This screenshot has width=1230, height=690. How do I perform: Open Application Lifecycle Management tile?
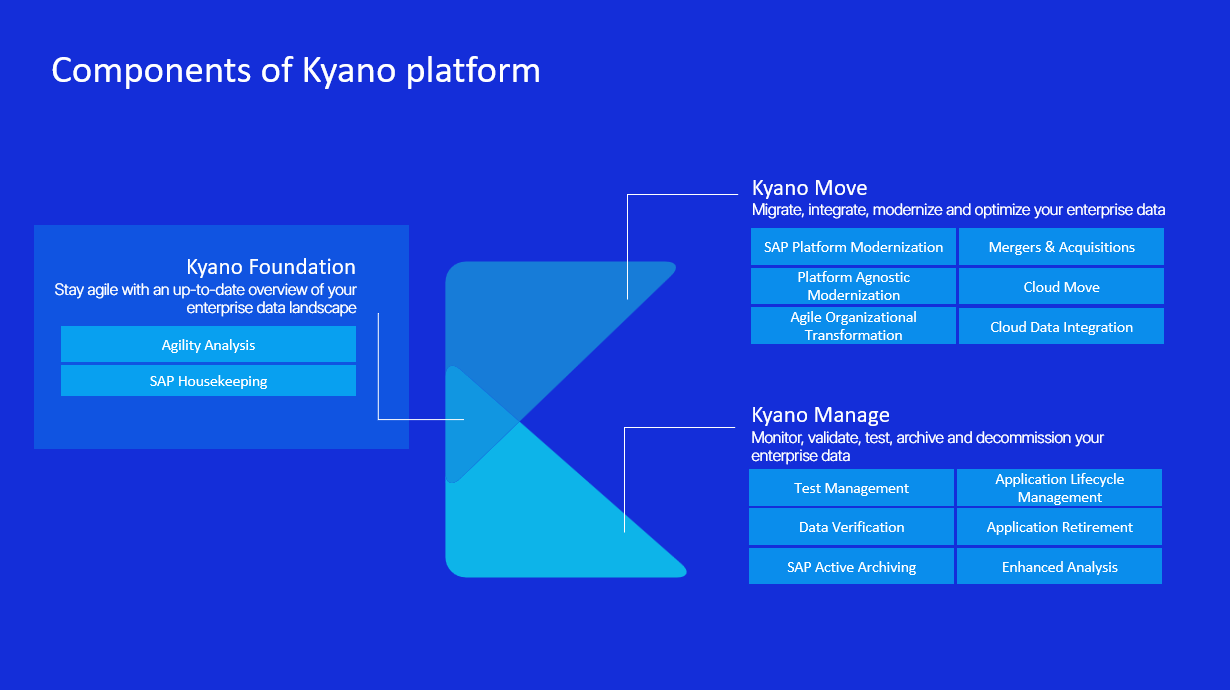tap(1059, 488)
